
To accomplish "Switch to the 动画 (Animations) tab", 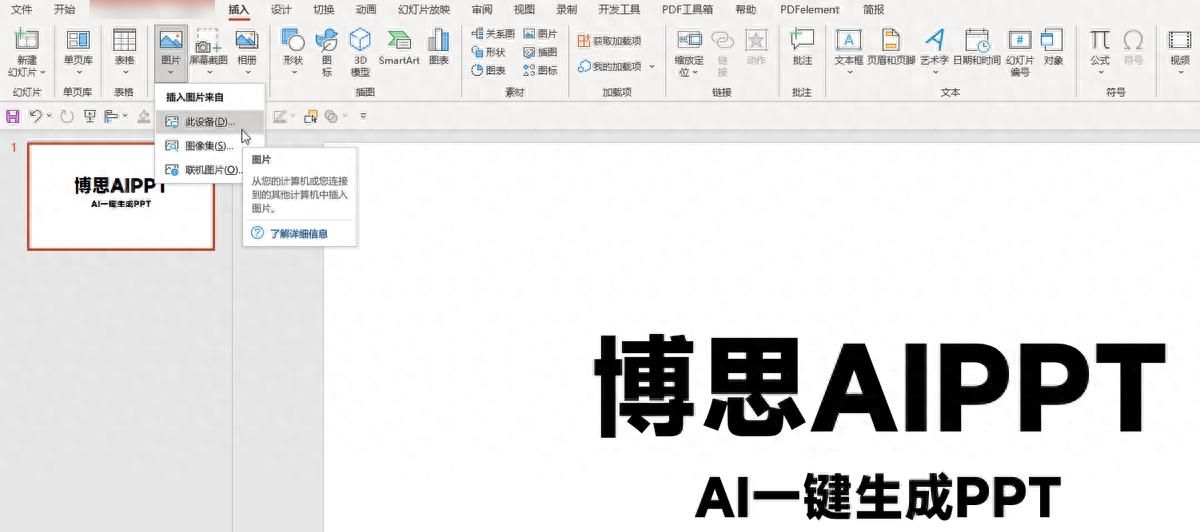I will pyautogui.click(x=366, y=9).
